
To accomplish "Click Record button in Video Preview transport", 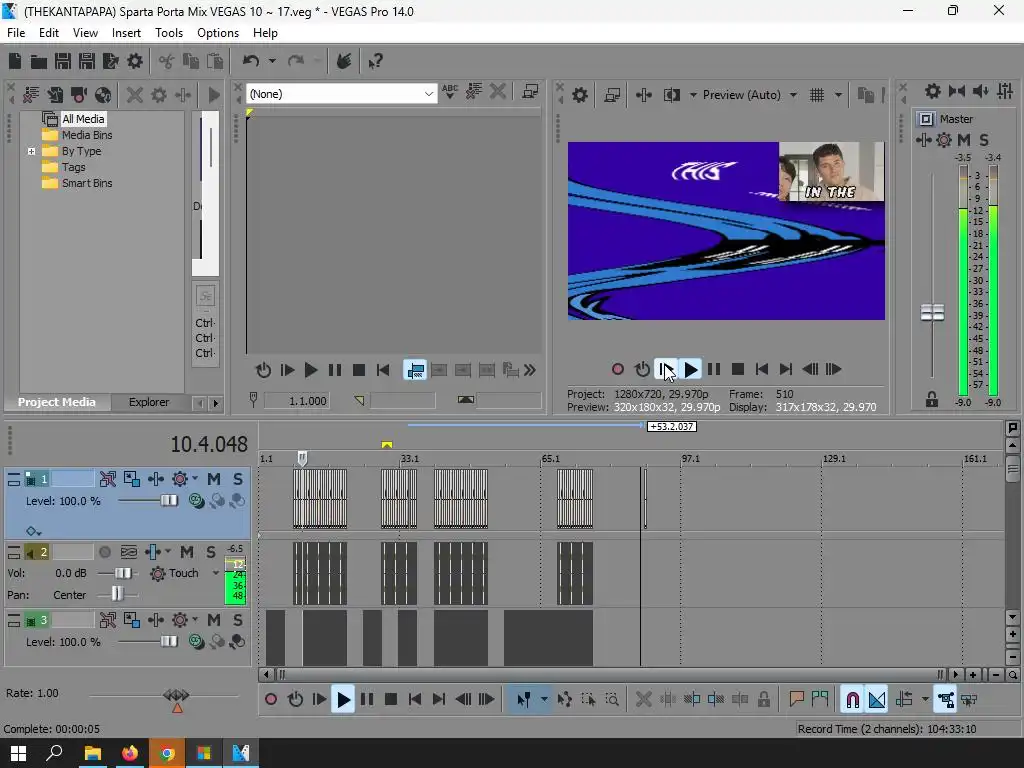I will tap(618, 370).
